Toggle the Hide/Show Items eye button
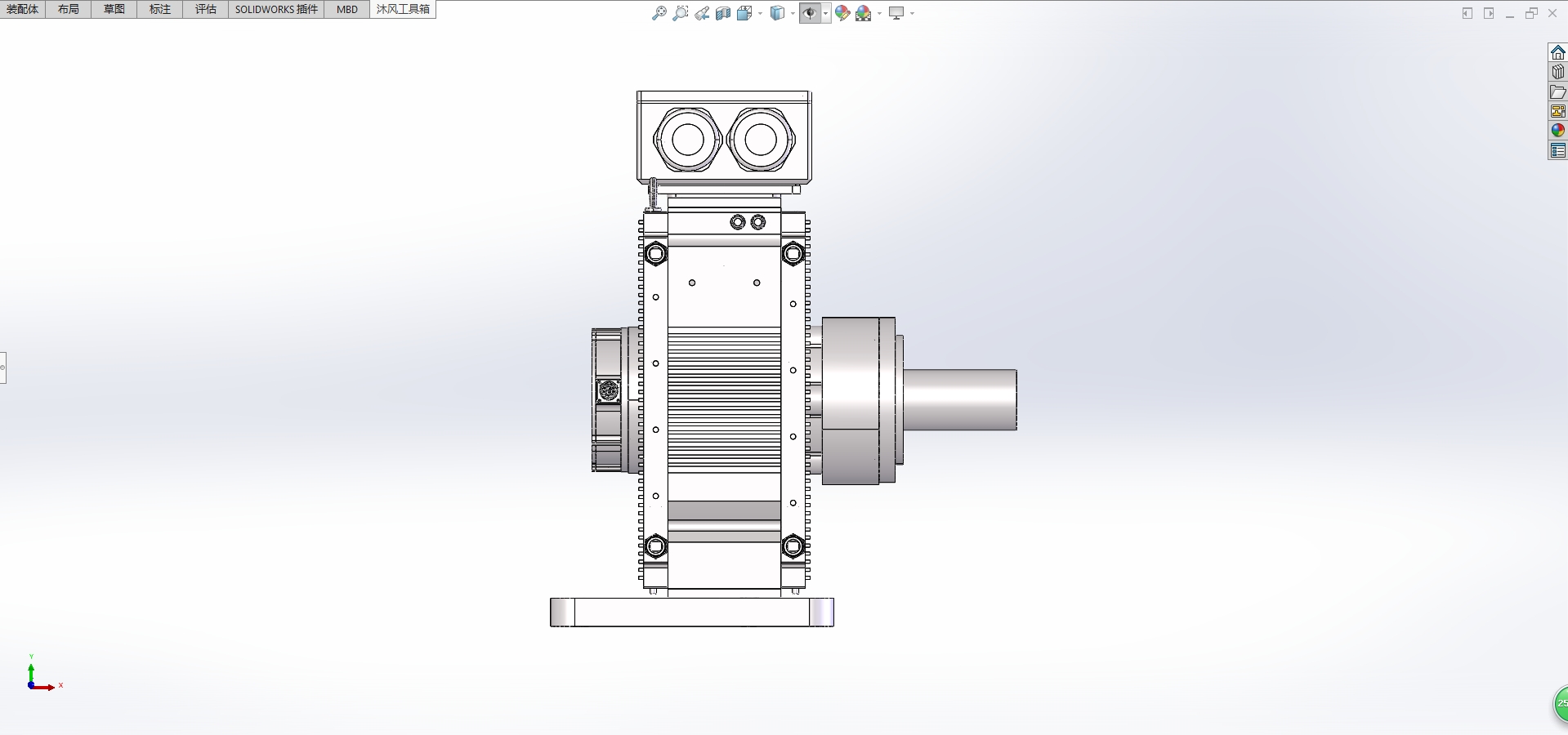Viewport: 1568px width, 735px height. tap(810, 13)
